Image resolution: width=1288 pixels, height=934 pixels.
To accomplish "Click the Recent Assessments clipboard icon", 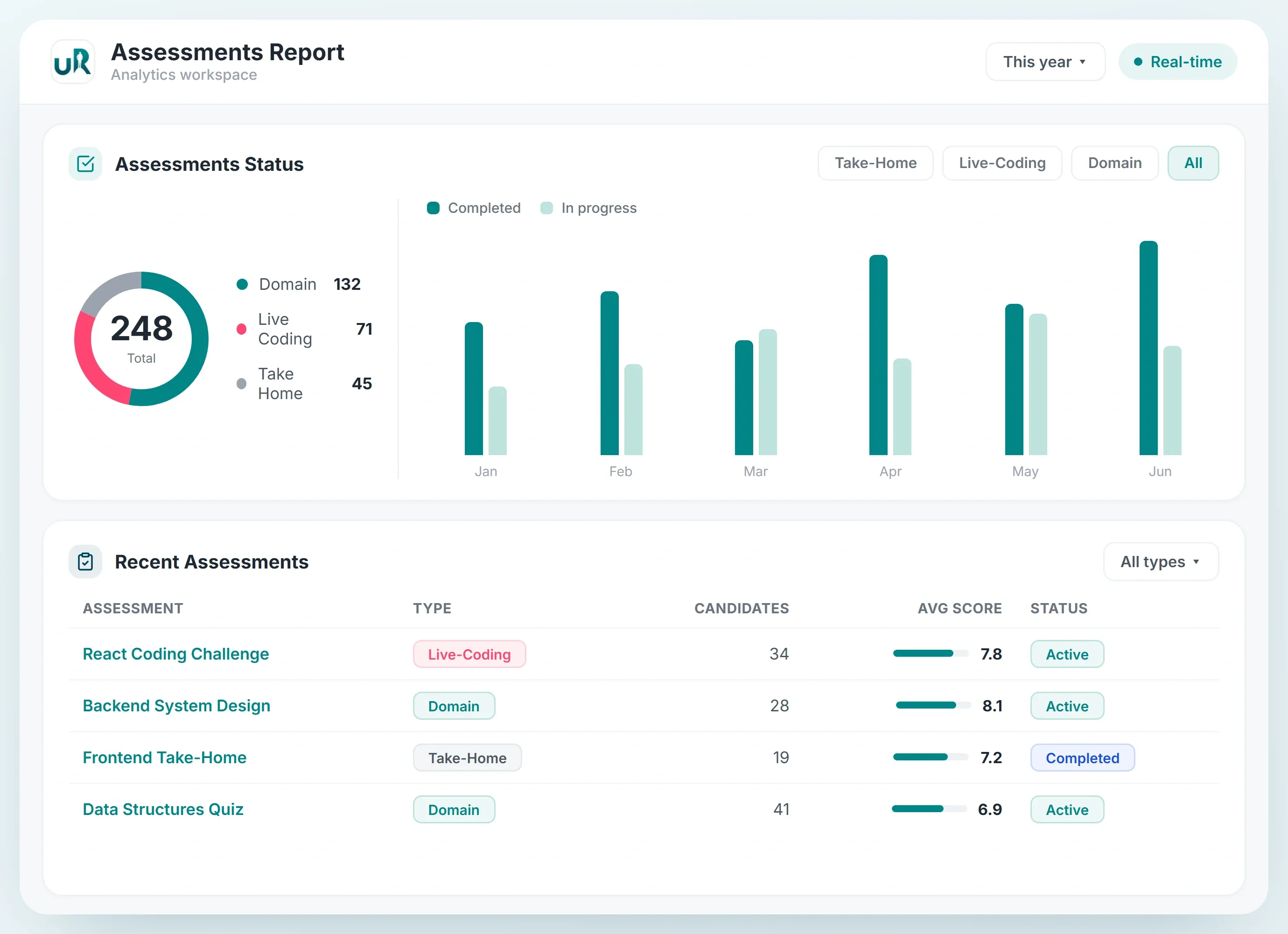I will (x=85, y=562).
